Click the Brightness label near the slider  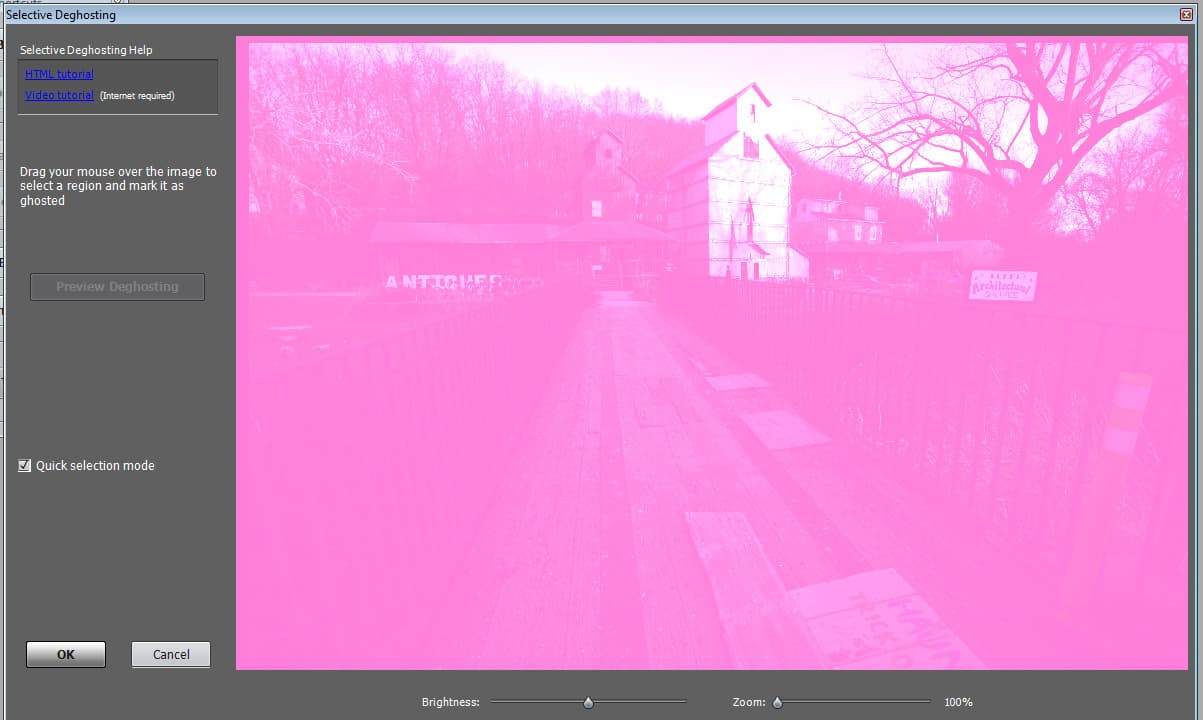[x=450, y=702]
